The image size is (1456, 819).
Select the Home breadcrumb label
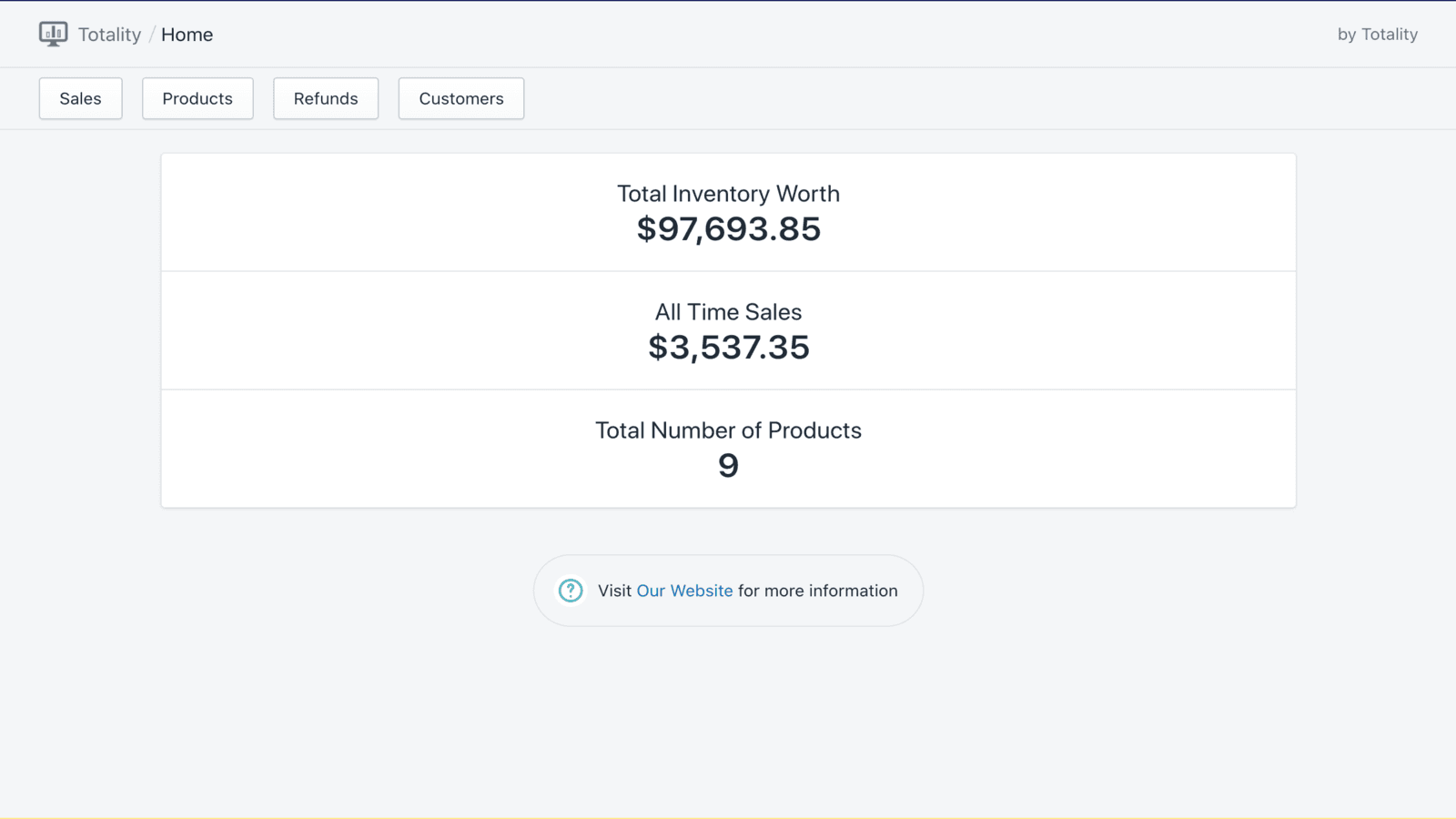coord(187,35)
